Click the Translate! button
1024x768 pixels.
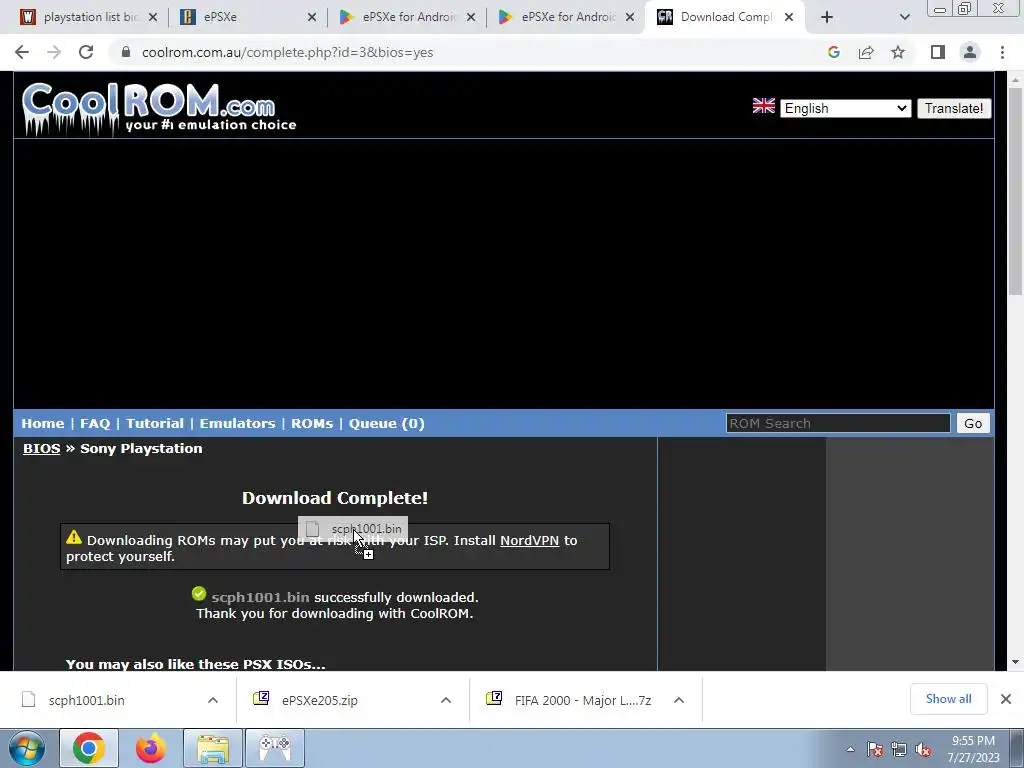954,108
